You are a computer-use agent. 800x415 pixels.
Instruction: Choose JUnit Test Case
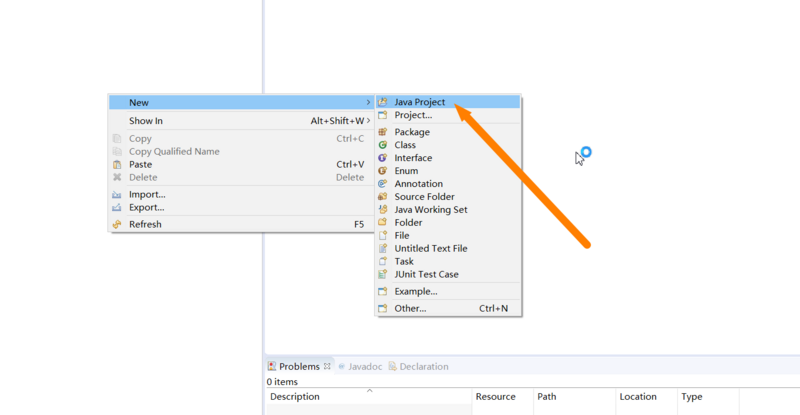(448, 274)
